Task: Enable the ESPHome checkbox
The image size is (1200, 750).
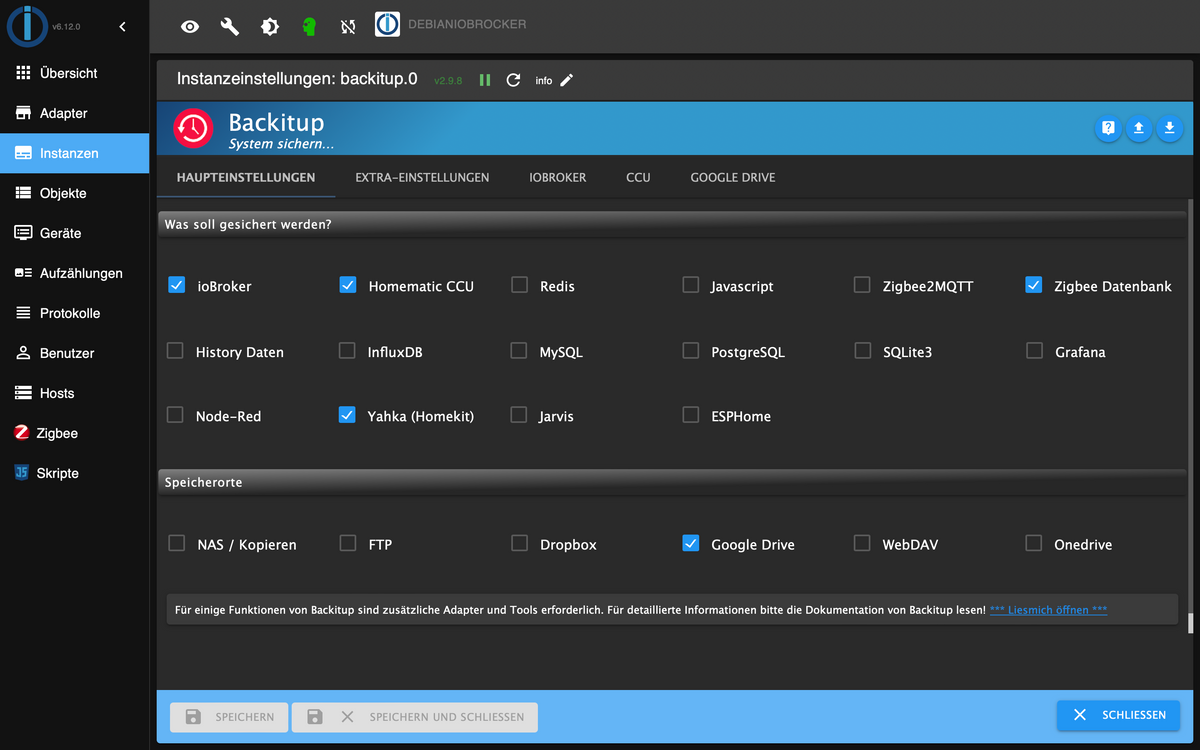Action: point(691,415)
